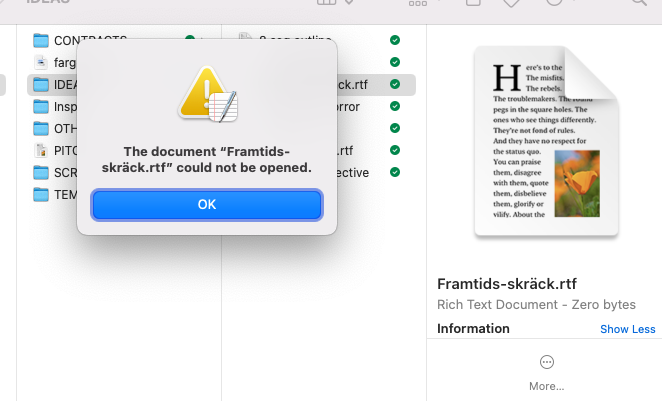The width and height of the screenshot is (662, 401).
Task: Click sync status checkmark on the ck.rtf row
Action: pos(395,84)
